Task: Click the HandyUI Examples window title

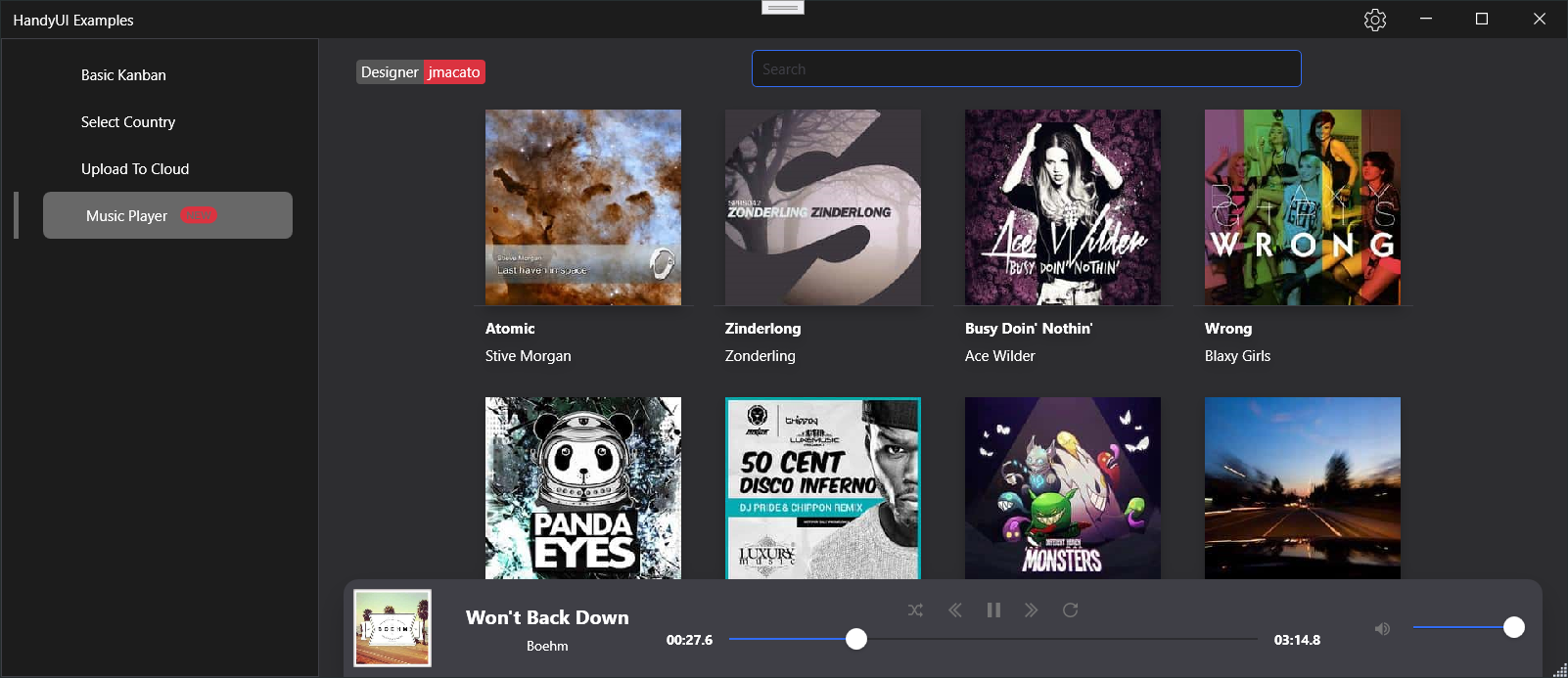Action: 73,21
